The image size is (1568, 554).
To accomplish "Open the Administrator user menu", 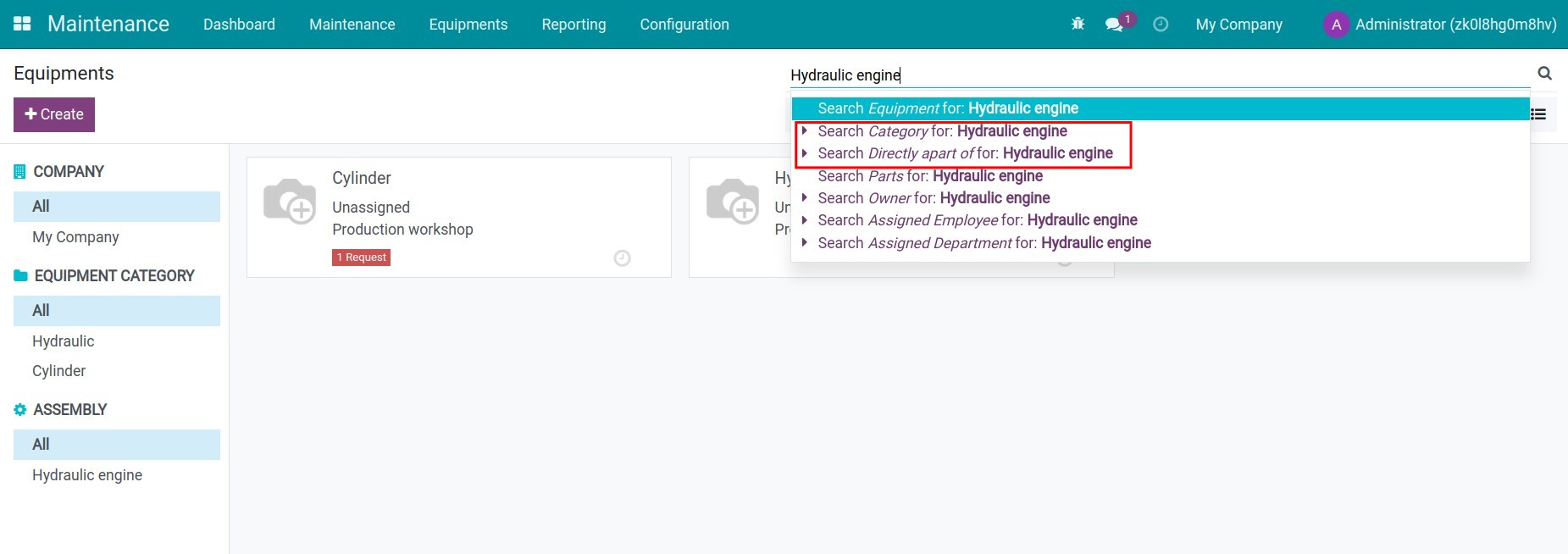I will [x=1440, y=25].
